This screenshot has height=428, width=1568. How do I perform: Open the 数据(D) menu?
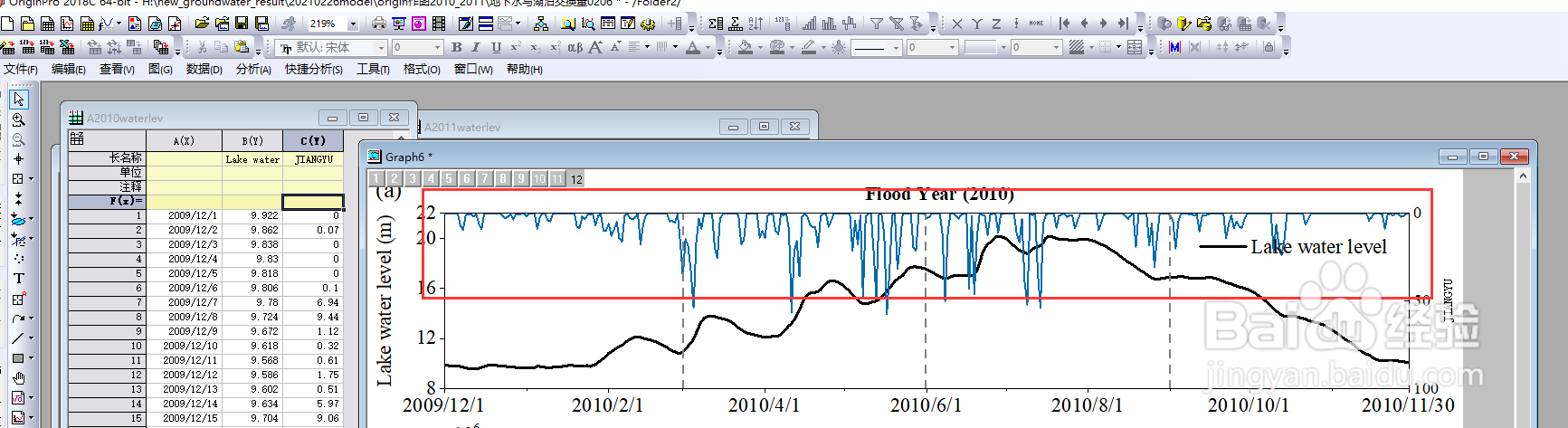[204, 69]
